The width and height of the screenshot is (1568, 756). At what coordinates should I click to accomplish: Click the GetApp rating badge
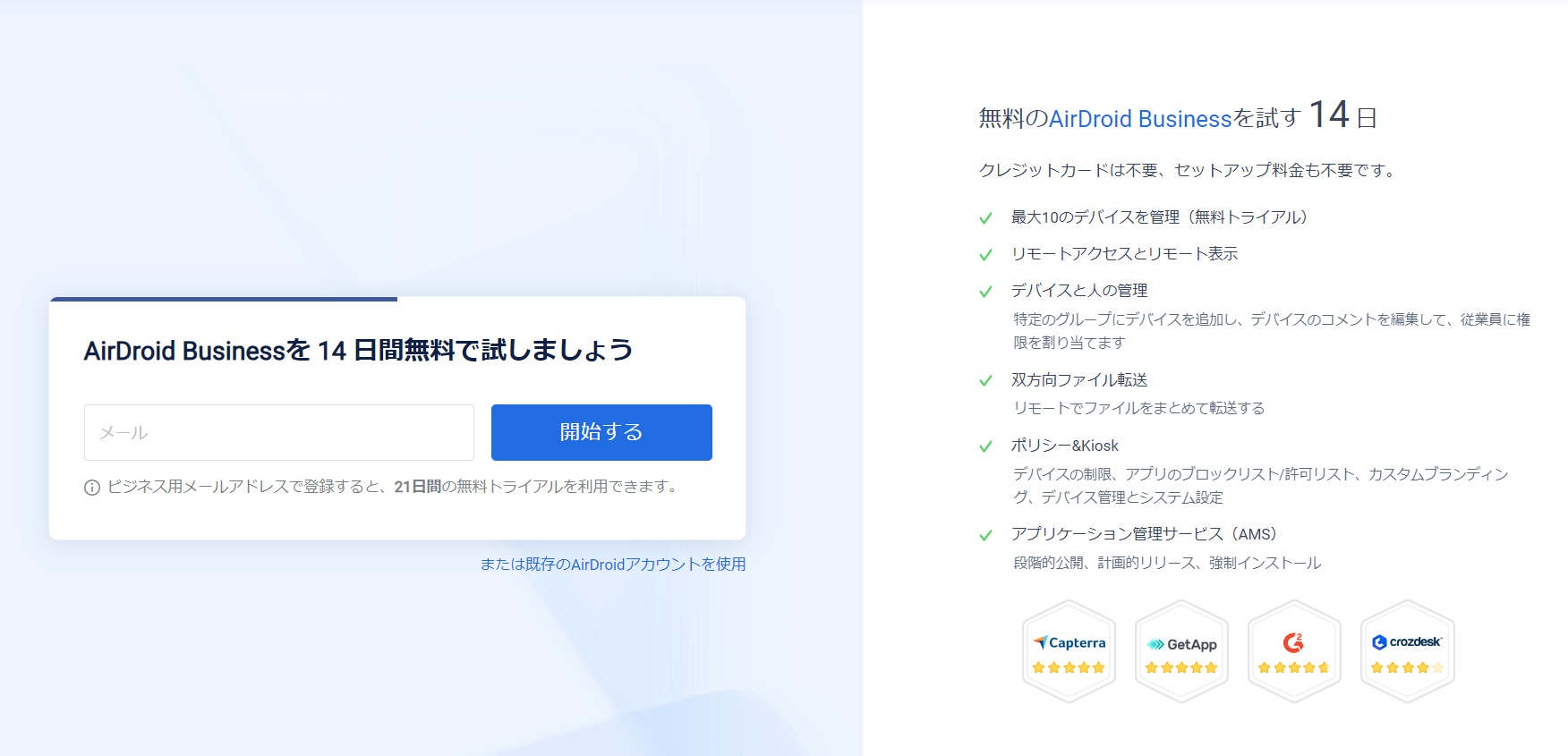tap(1182, 651)
